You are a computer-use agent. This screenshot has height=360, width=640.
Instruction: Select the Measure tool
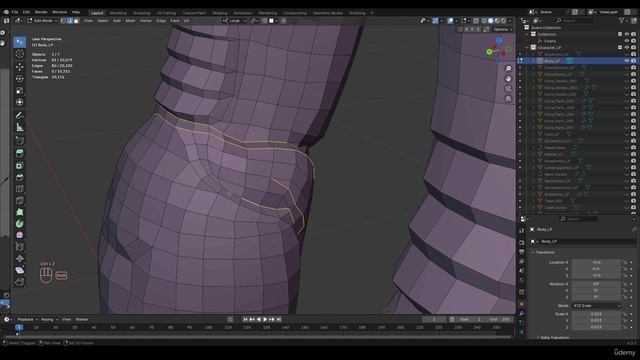[20, 127]
